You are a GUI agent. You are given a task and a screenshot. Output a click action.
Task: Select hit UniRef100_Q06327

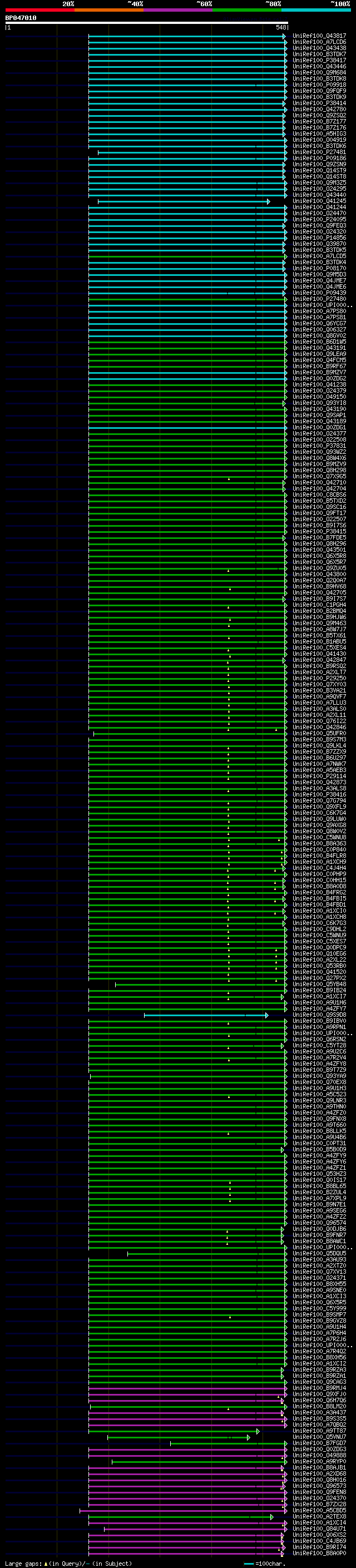319,329
